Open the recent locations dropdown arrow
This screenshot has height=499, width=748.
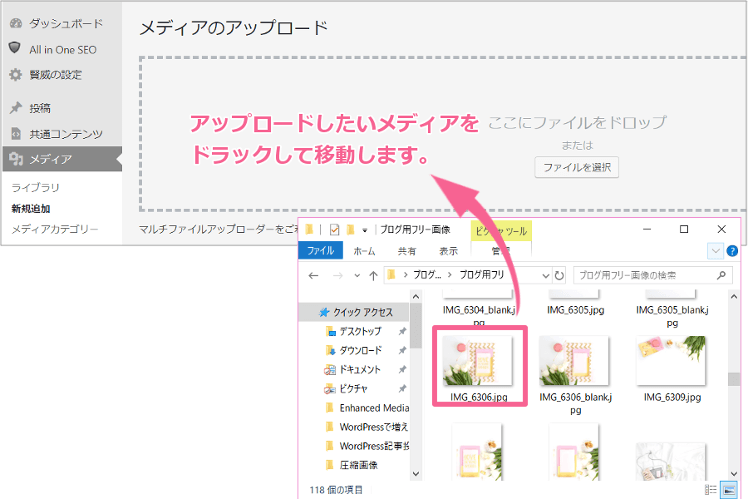tap(357, 276)
